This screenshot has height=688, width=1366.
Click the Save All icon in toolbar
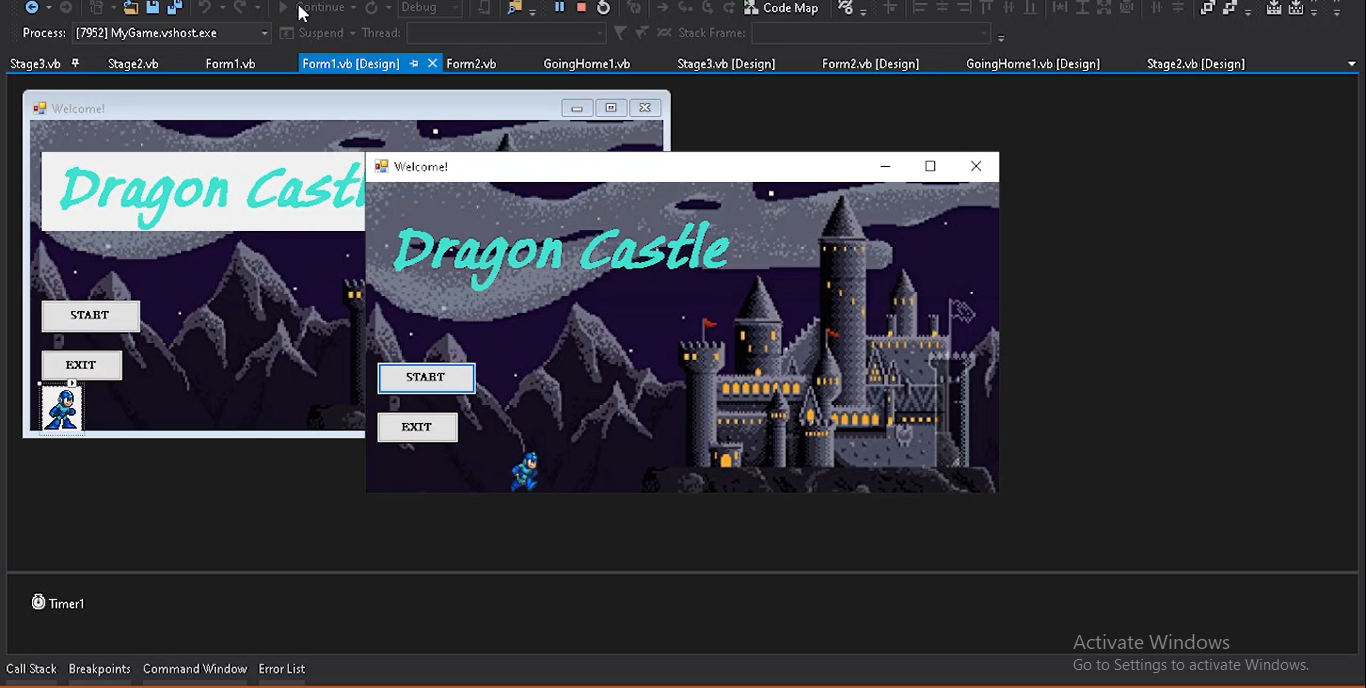[174, 8]
